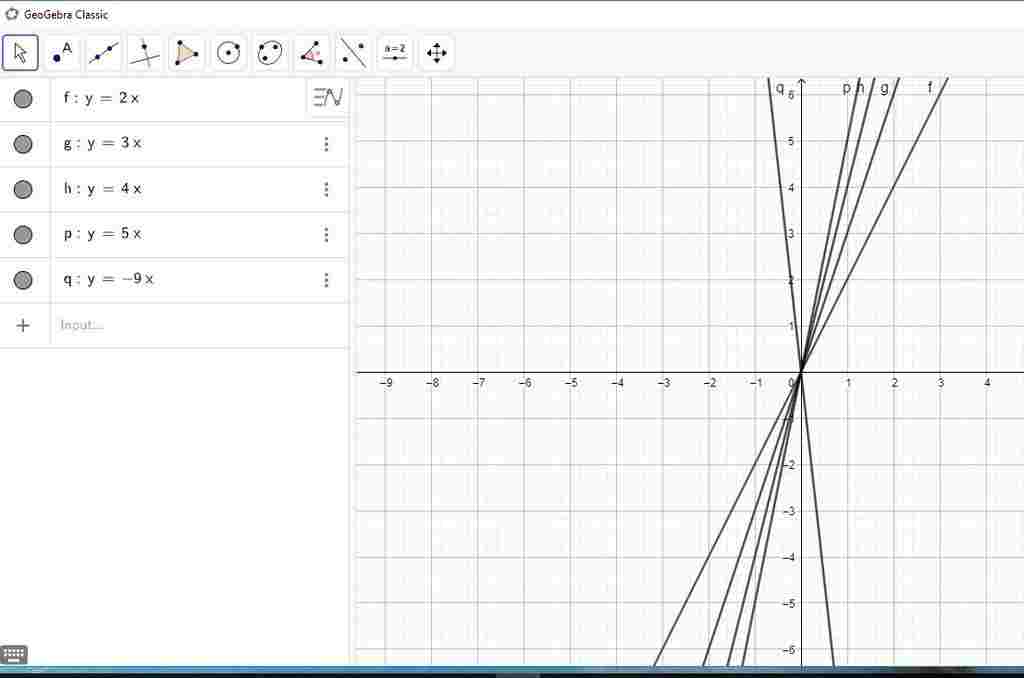The height and width of the screenshot is (678, 1024).
Task: Choose the Ellipse conic tool
Action: click(x=270, y=52)
